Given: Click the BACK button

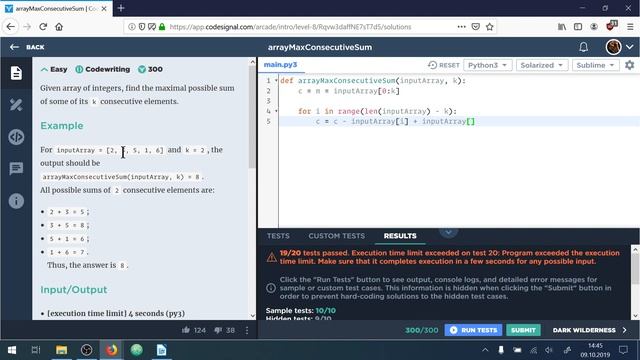Looking at the screenshot, I should 27,47.
